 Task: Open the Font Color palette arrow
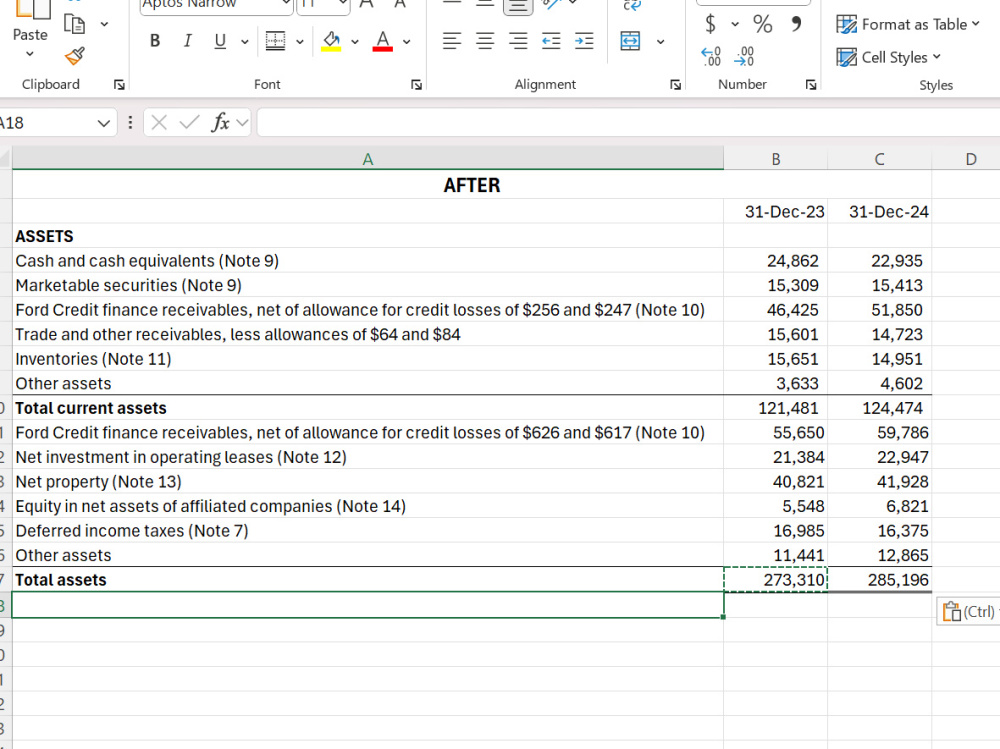407,42
